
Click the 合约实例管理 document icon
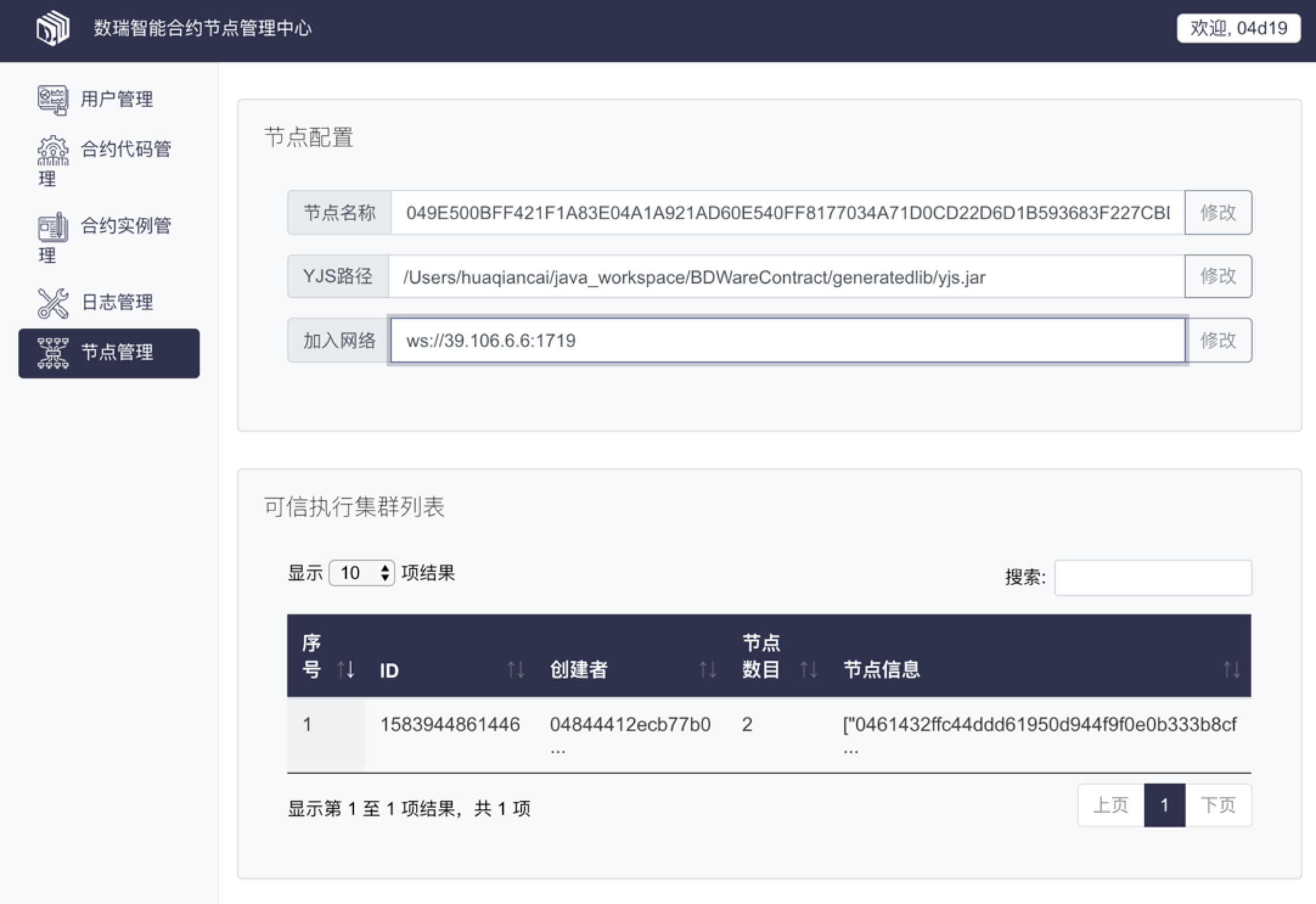[53, 227]
